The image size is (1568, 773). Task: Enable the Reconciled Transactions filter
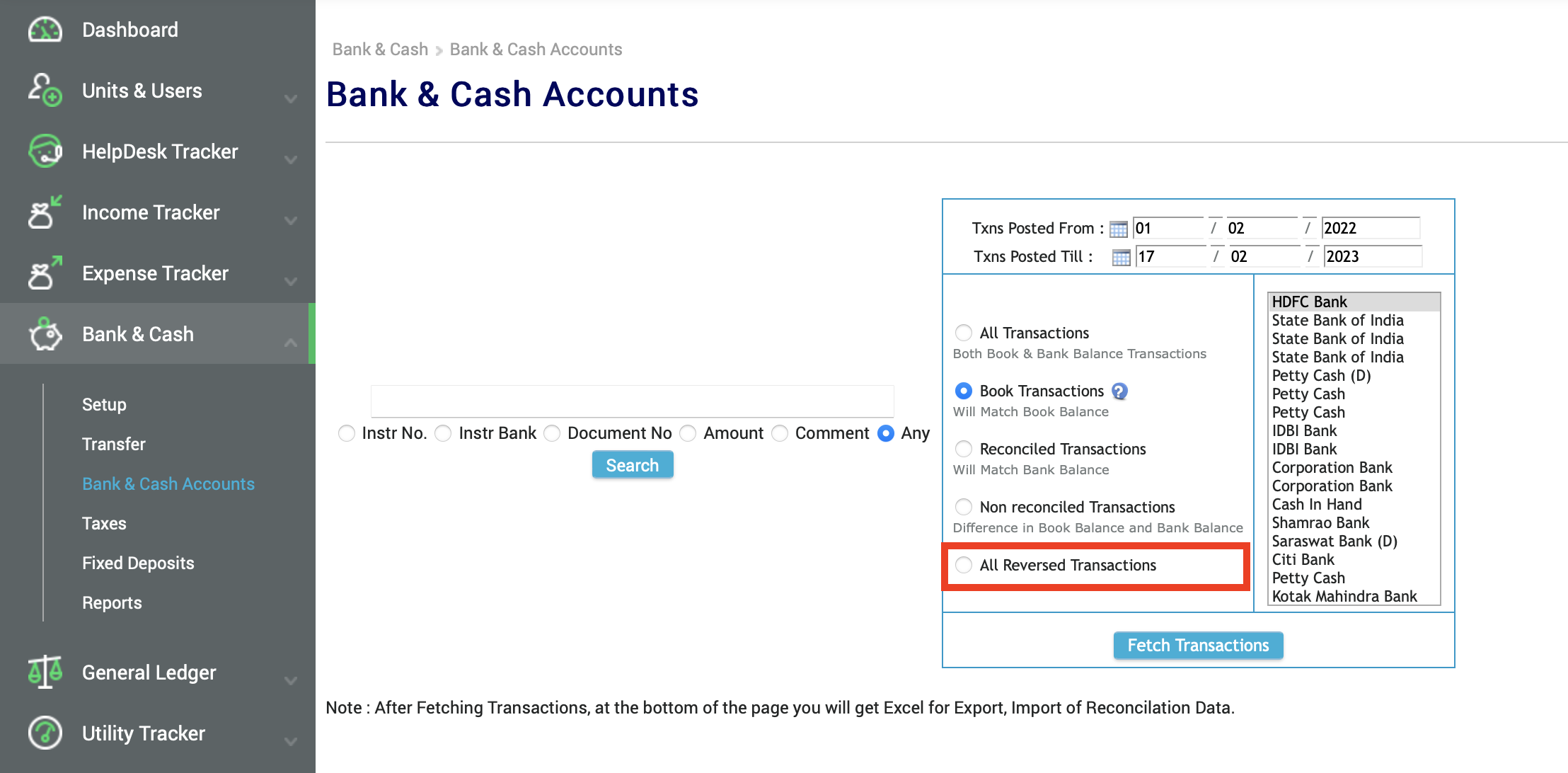pos(963,449)
